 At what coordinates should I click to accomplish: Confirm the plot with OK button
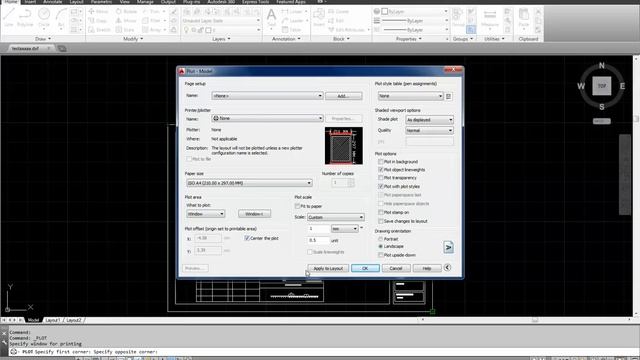click(365, 269)
